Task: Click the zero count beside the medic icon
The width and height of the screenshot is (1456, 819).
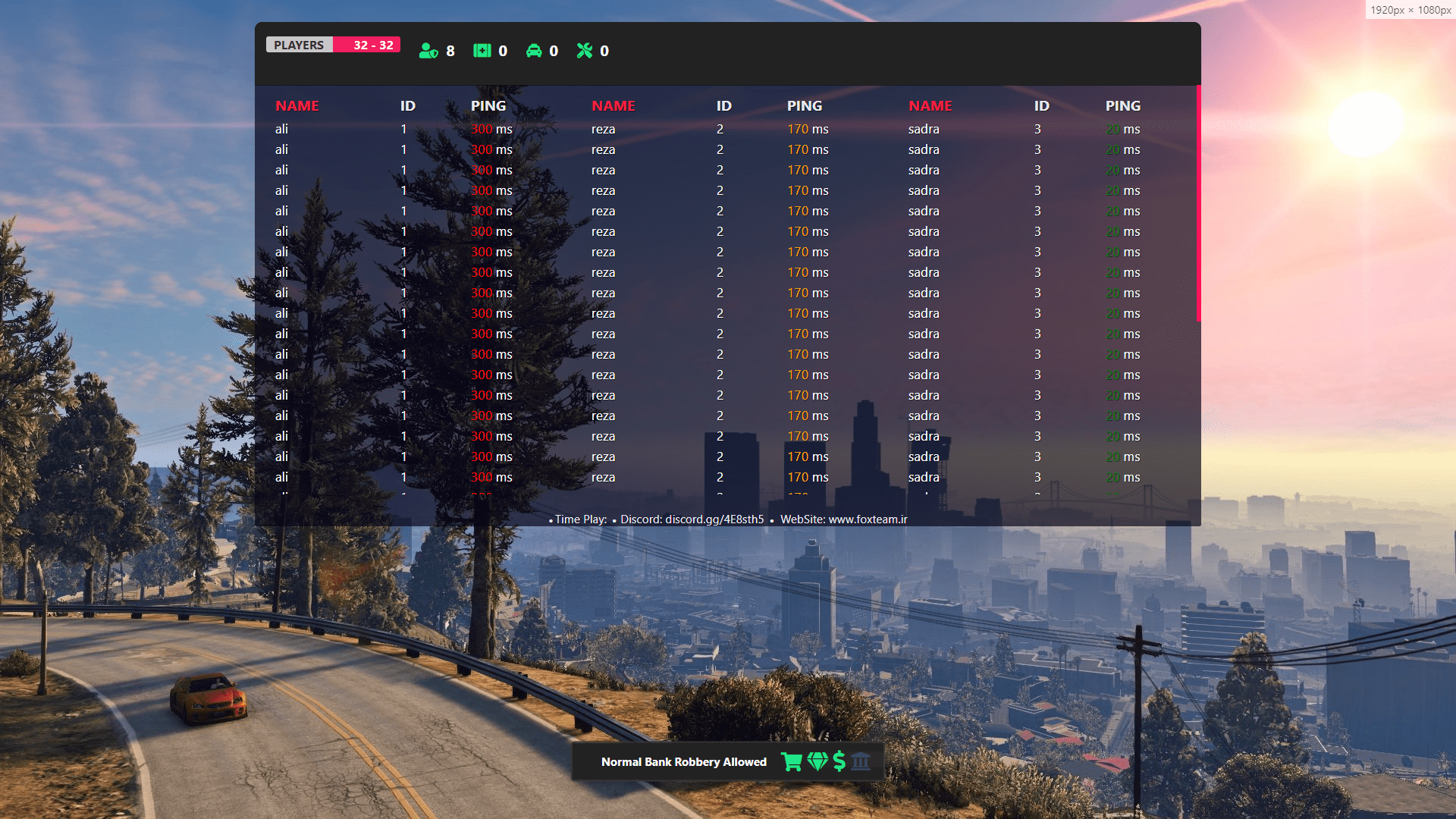Action: point(503,51)
